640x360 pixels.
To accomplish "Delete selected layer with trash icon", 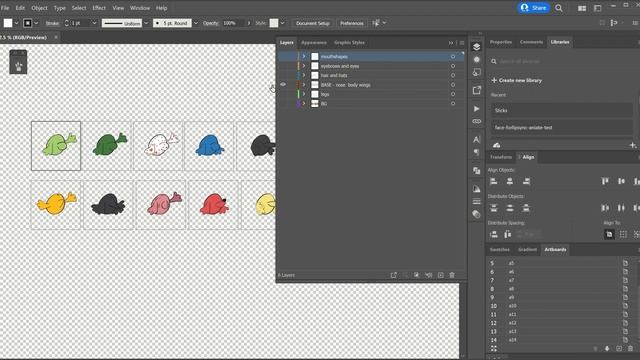I will coord(452,275).
